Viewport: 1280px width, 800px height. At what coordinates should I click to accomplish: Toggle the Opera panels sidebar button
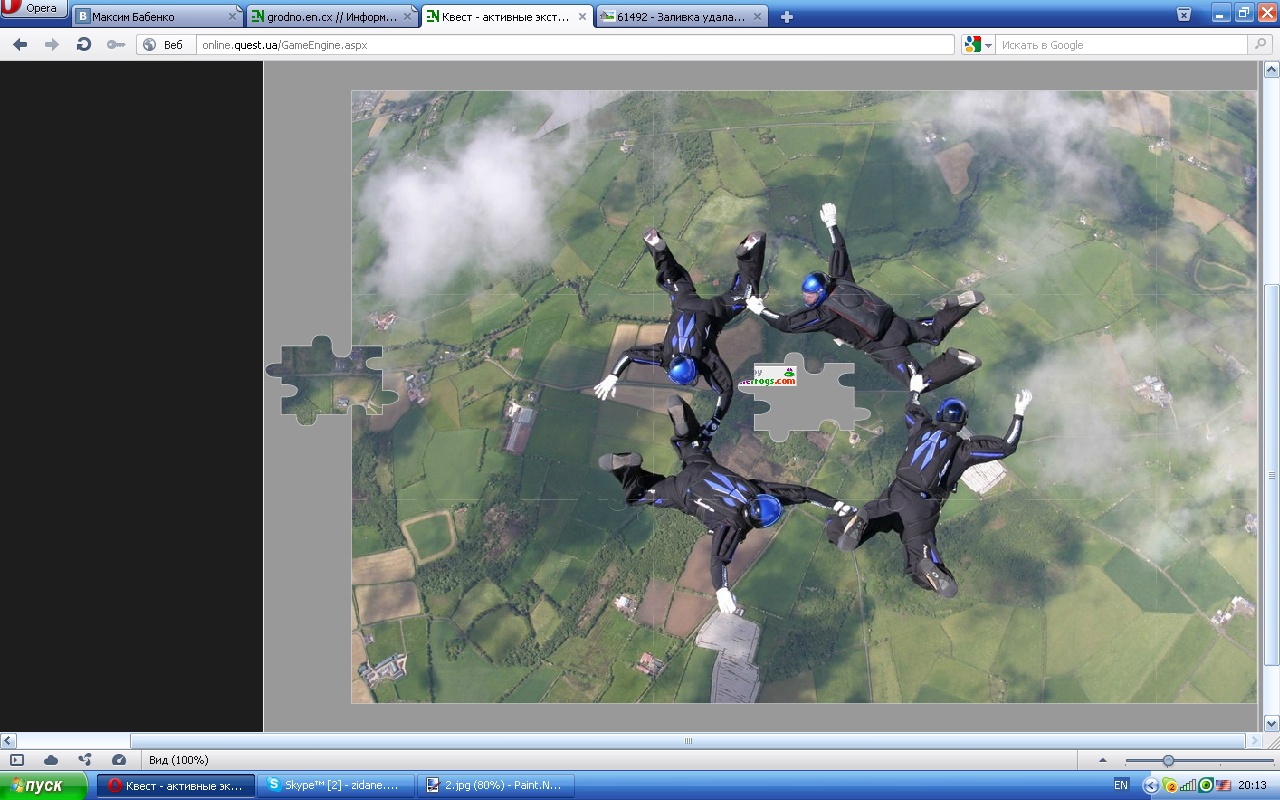point(17,760)
